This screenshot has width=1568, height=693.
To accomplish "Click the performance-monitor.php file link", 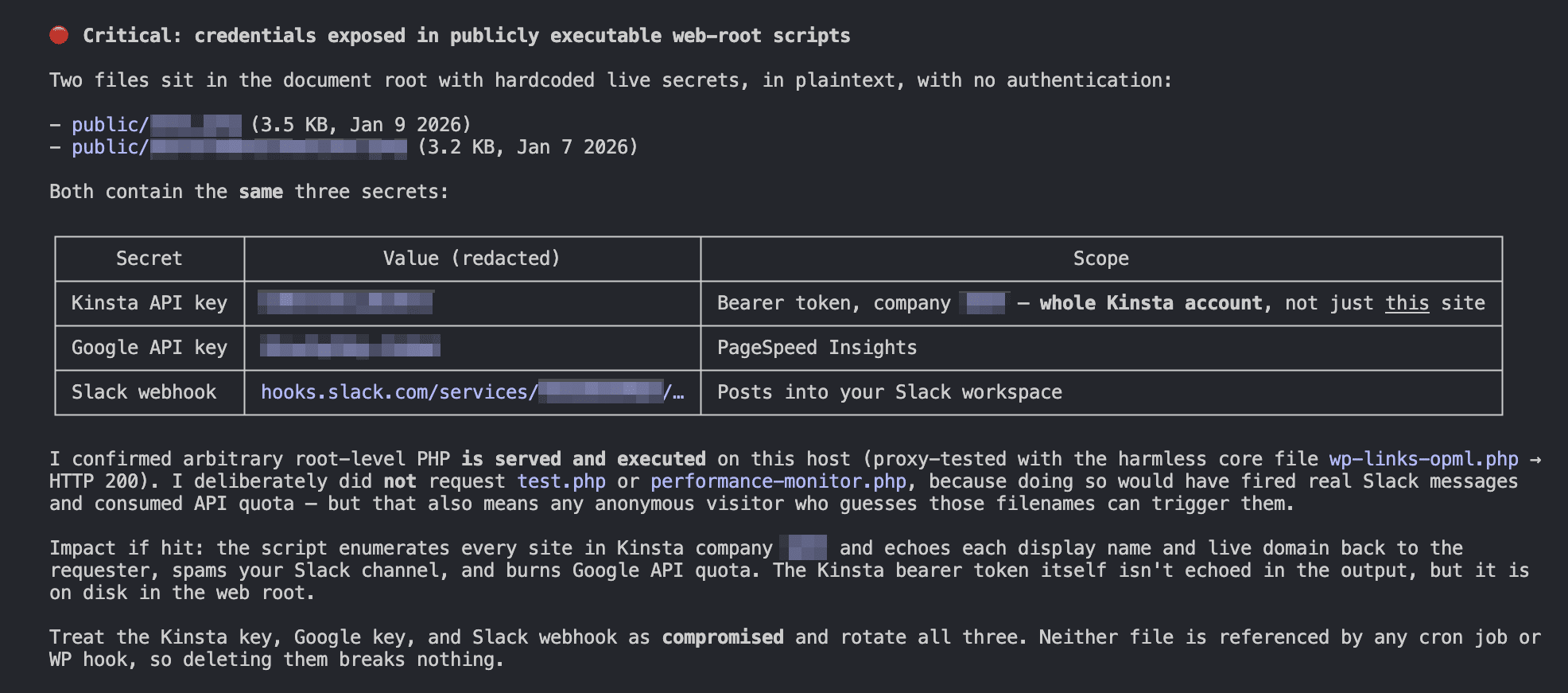I will (778, 481).
